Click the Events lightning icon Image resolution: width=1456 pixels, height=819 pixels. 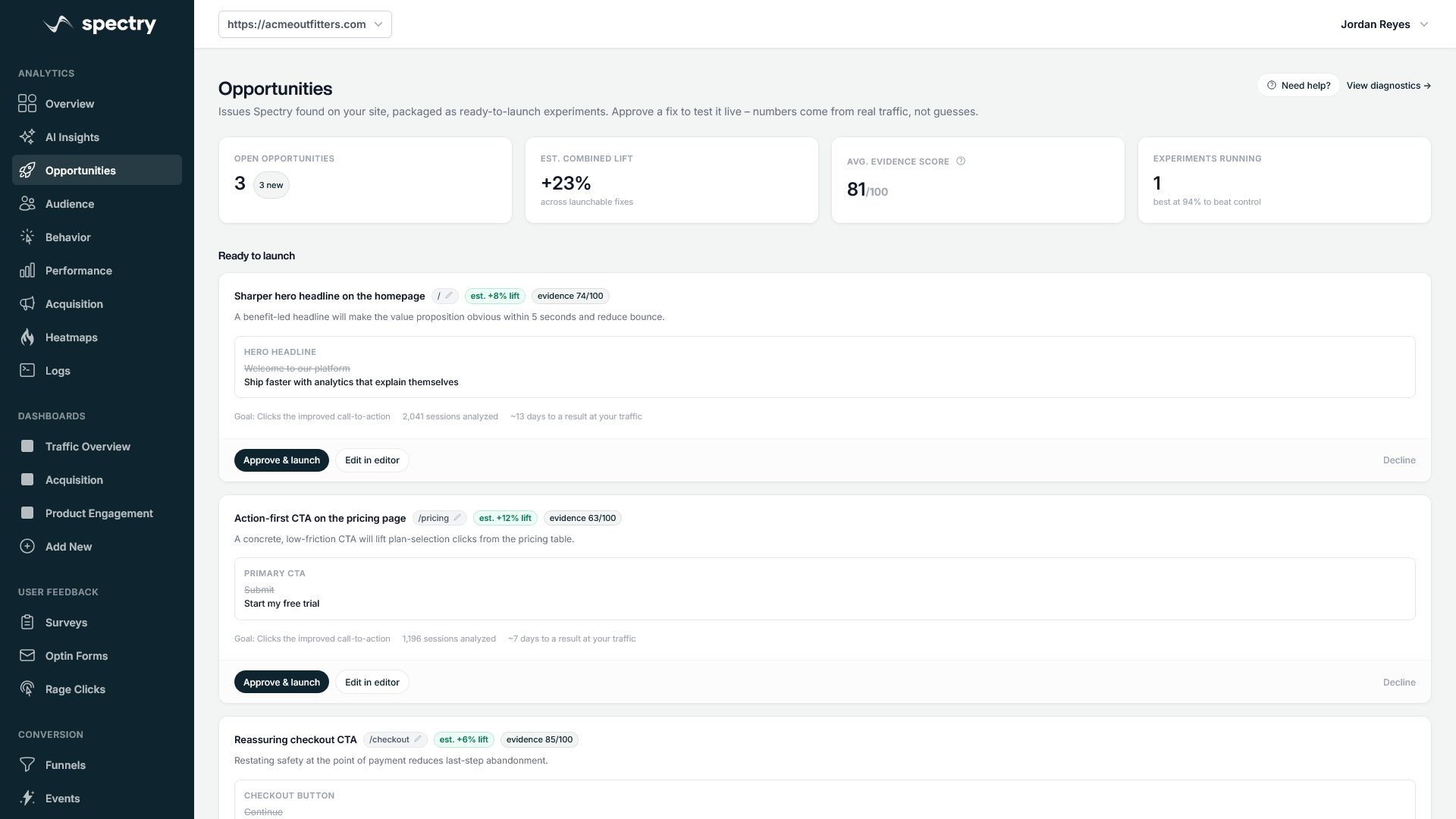(x=27, y=799)
